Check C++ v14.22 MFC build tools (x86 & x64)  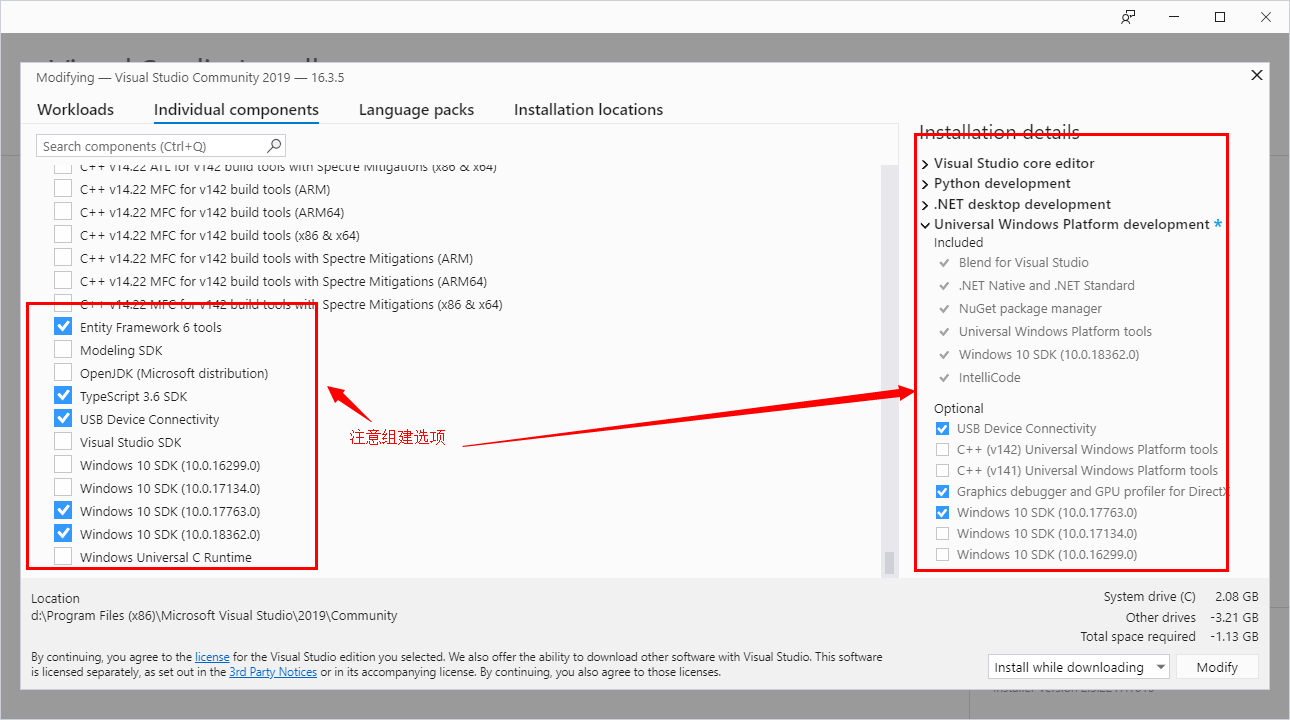[x=63, y=235]
